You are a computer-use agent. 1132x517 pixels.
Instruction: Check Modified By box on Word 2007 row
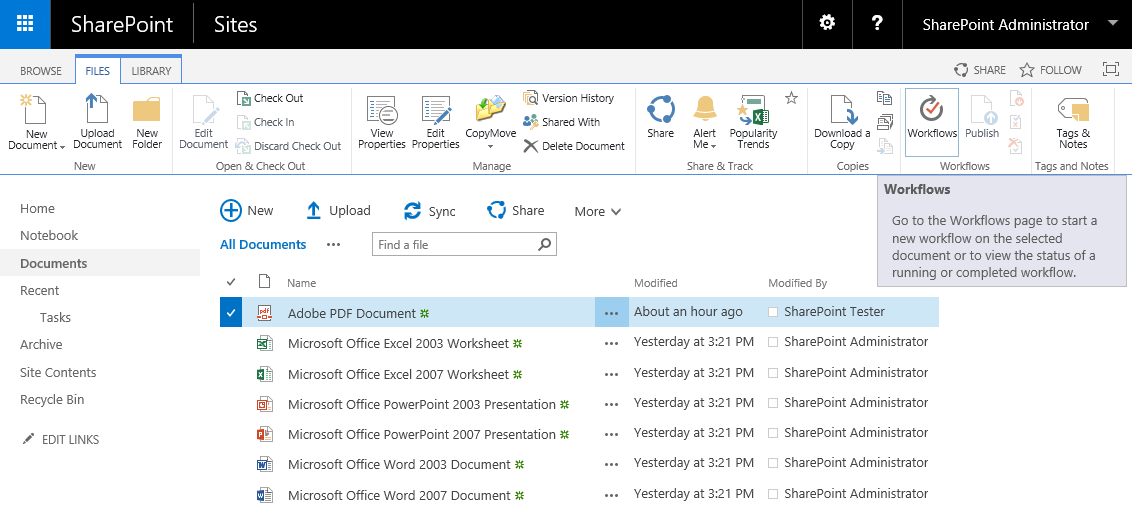click(x=773, y=495)
